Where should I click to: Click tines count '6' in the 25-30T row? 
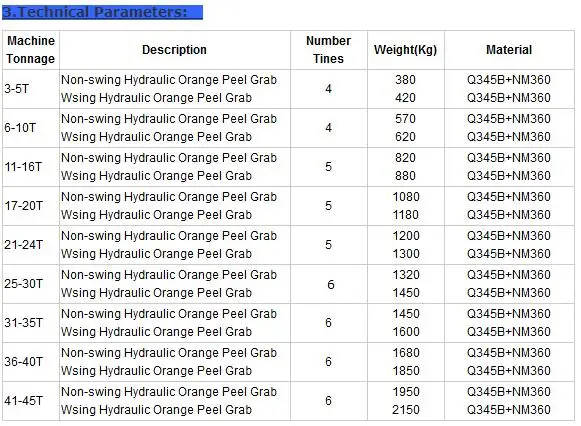[x=331, y=284]
